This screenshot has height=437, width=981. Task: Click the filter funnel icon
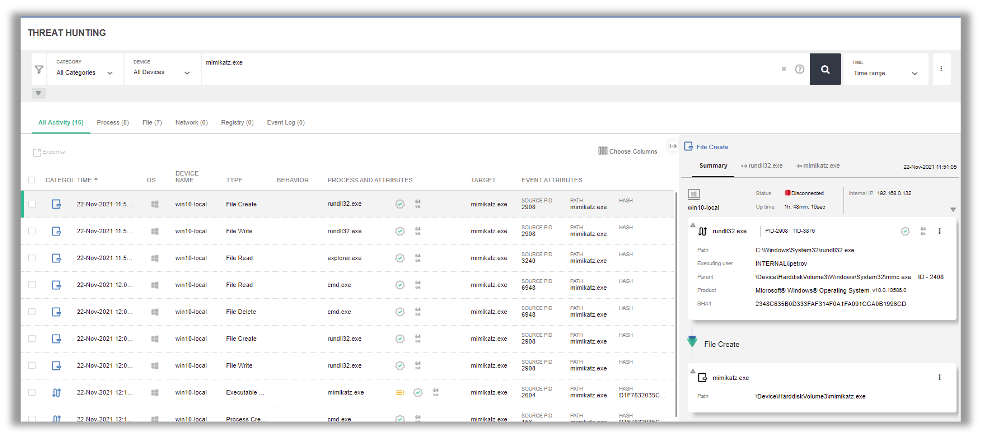39,69
